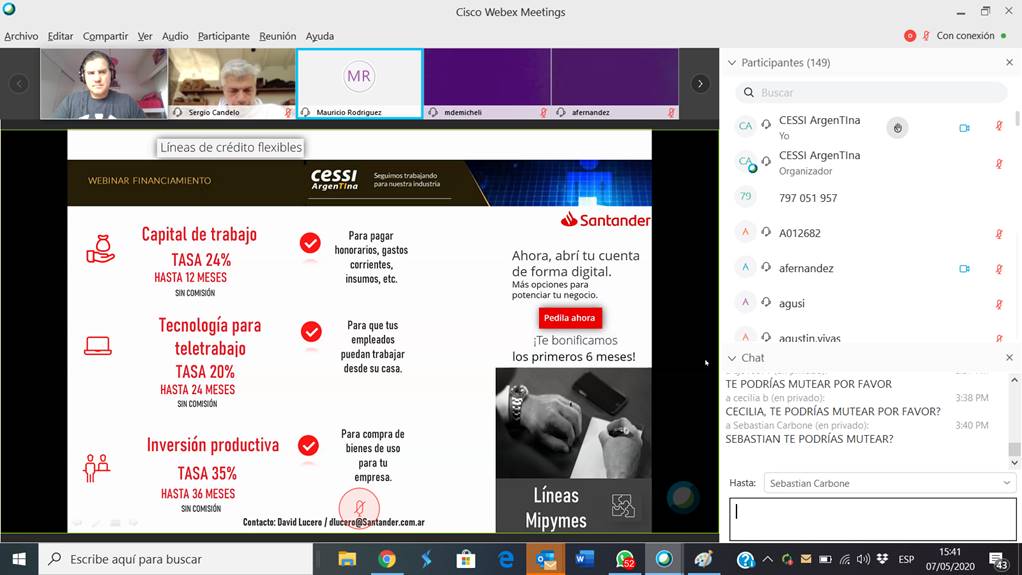1022x575 pixels.
Task: Open the Ver menu
Action: 145,36
